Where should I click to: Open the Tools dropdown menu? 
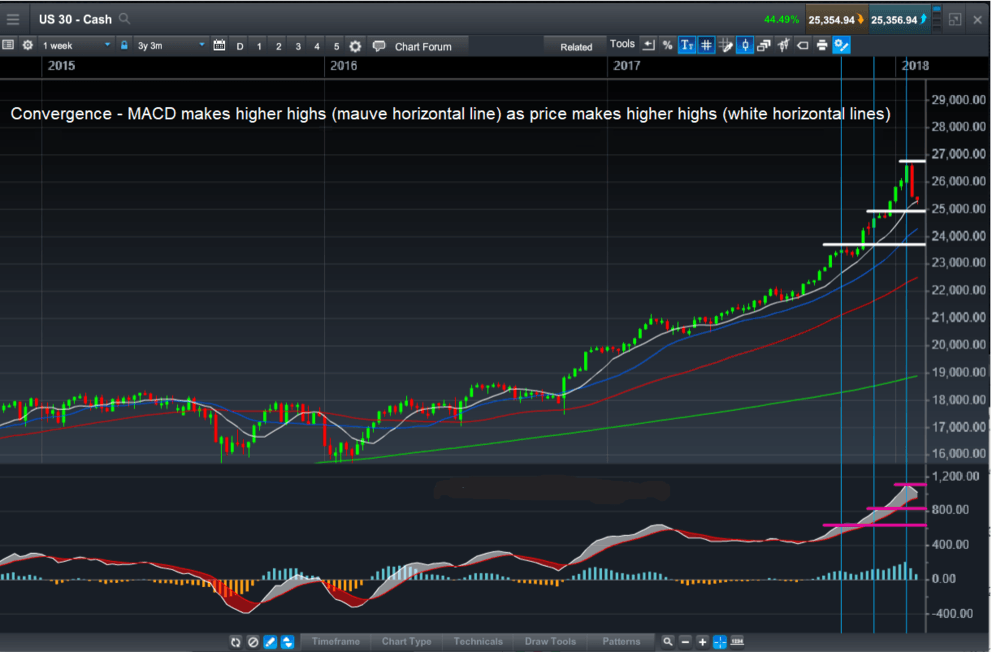[621, 44]
